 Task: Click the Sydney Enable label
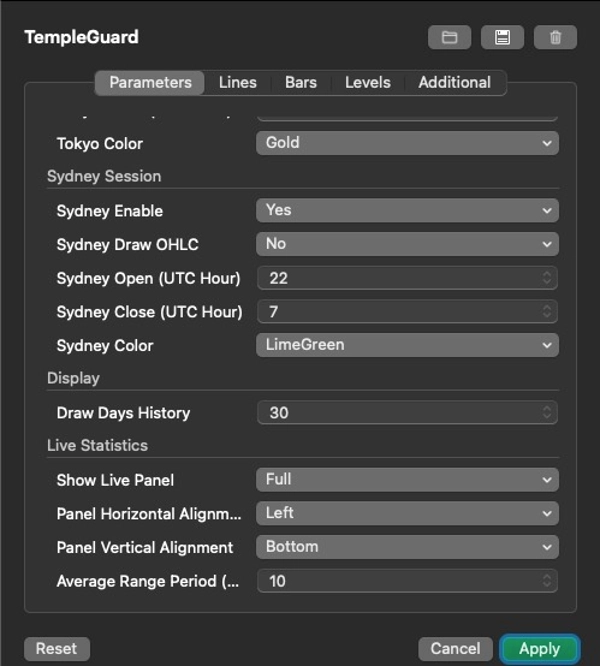[110, 211]
